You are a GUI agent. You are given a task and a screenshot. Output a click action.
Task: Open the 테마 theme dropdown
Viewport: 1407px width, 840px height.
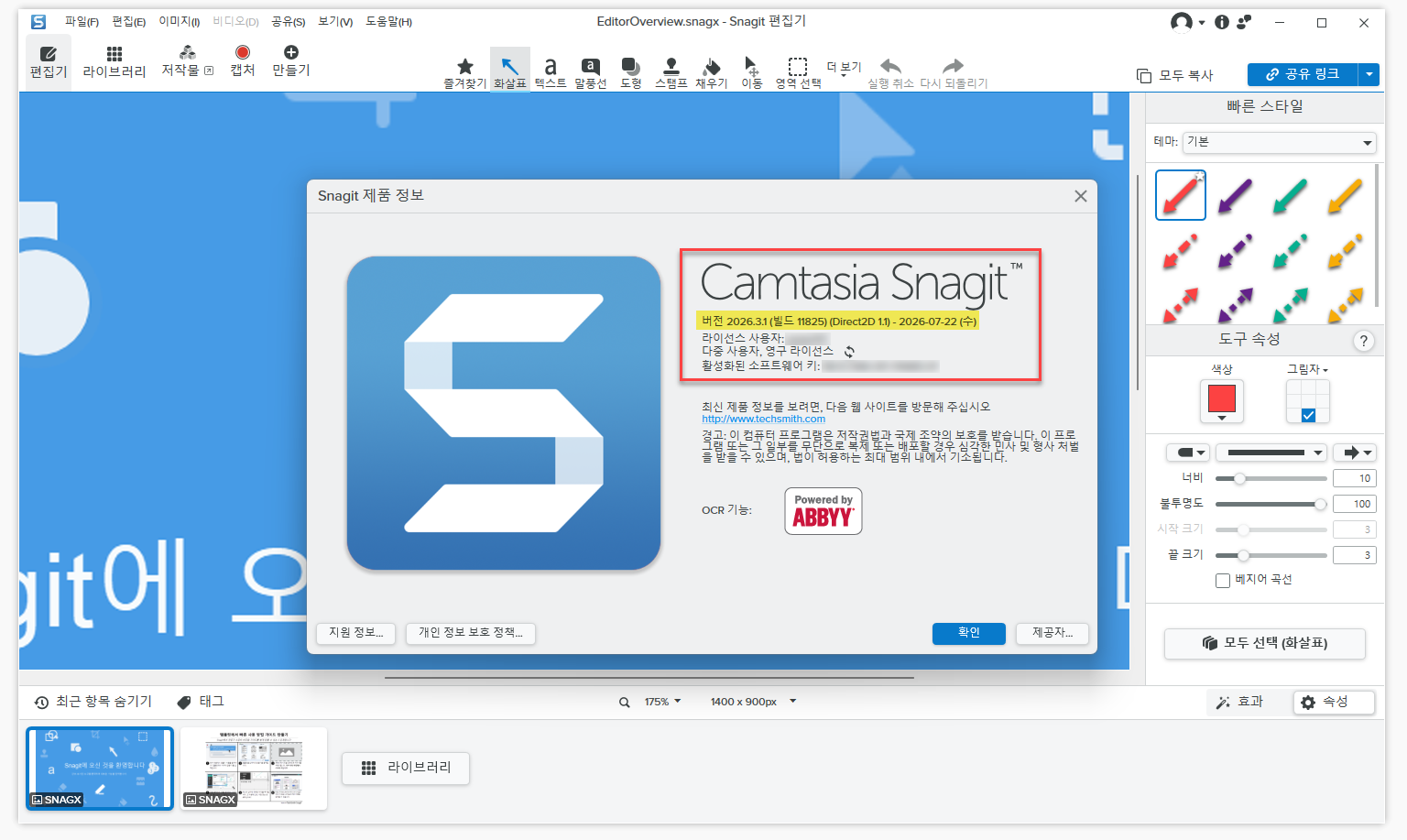pos(1279,142)
